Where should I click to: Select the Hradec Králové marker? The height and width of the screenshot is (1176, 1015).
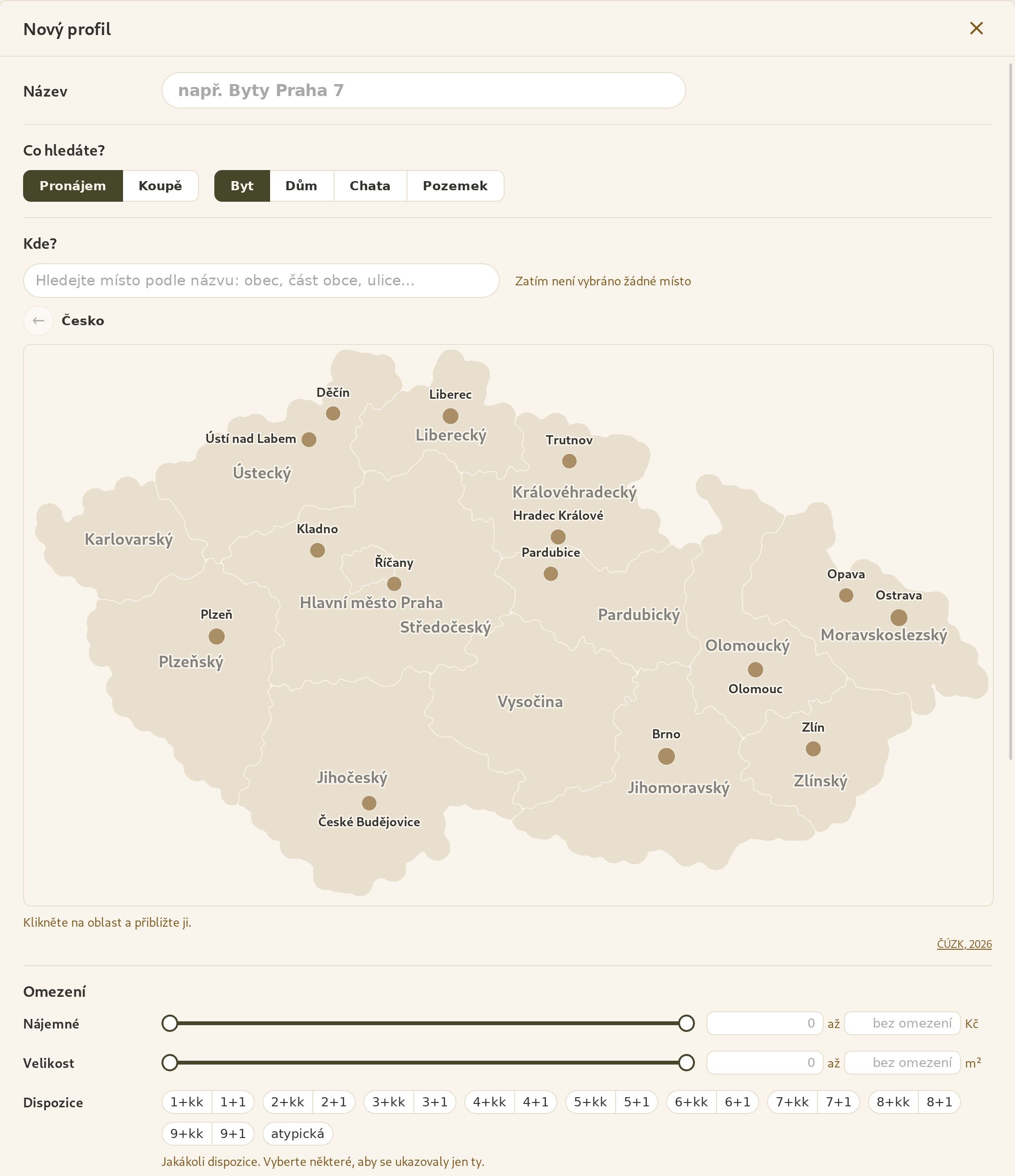point(558,536)
